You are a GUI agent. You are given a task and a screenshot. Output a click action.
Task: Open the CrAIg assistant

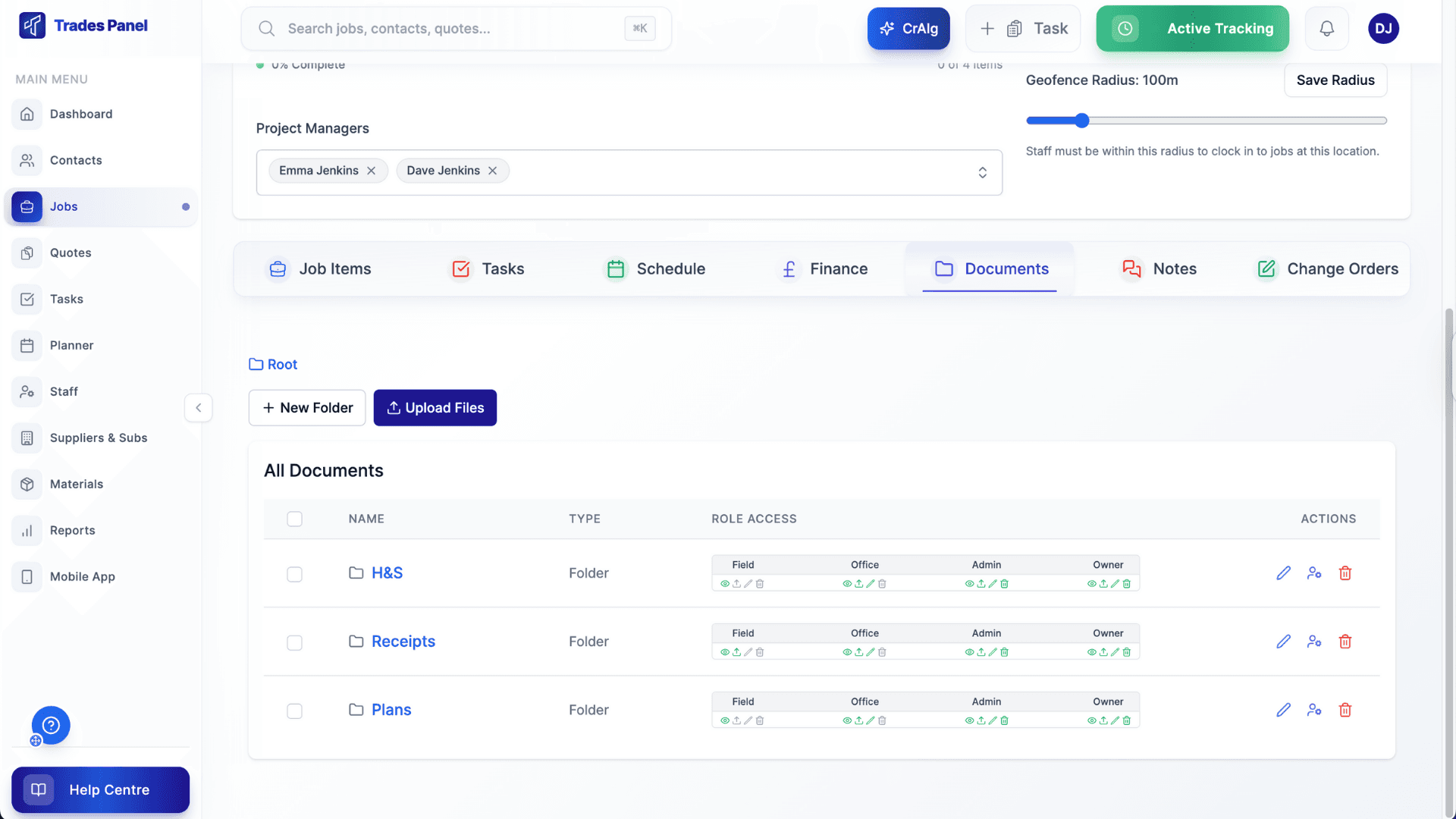(908, 28)
